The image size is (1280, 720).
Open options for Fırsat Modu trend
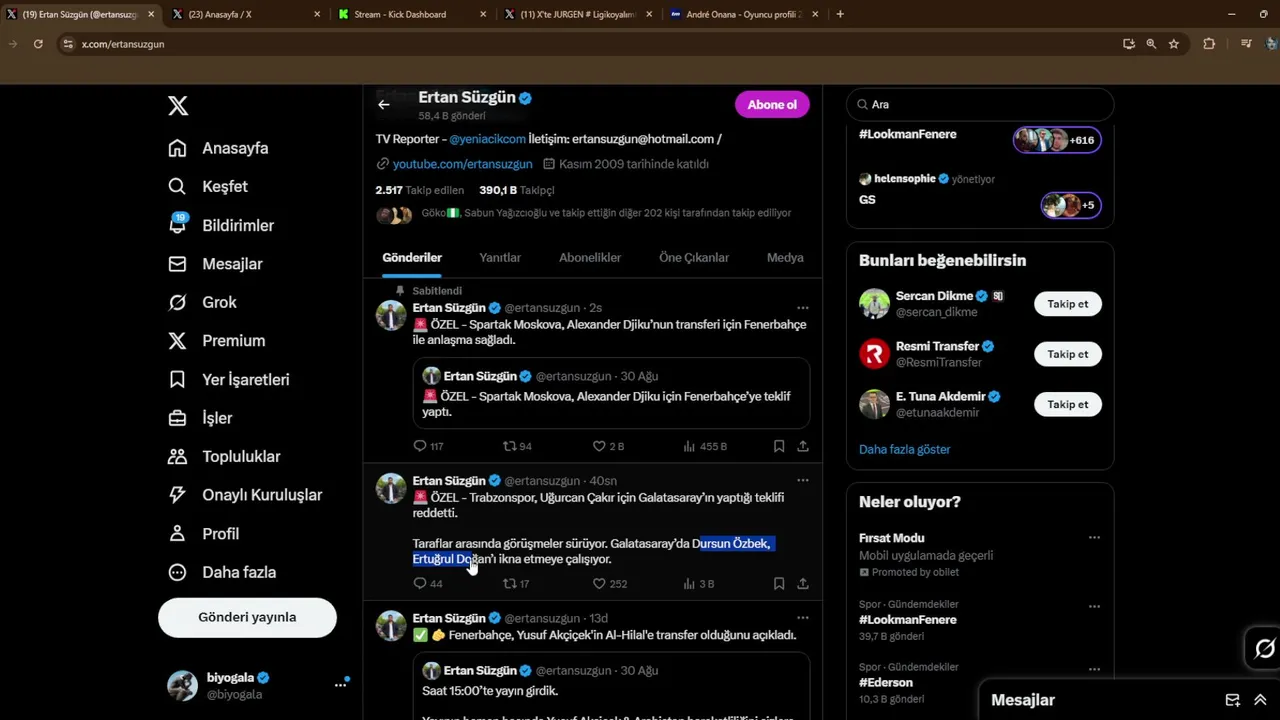click(x=1094, y=538)
